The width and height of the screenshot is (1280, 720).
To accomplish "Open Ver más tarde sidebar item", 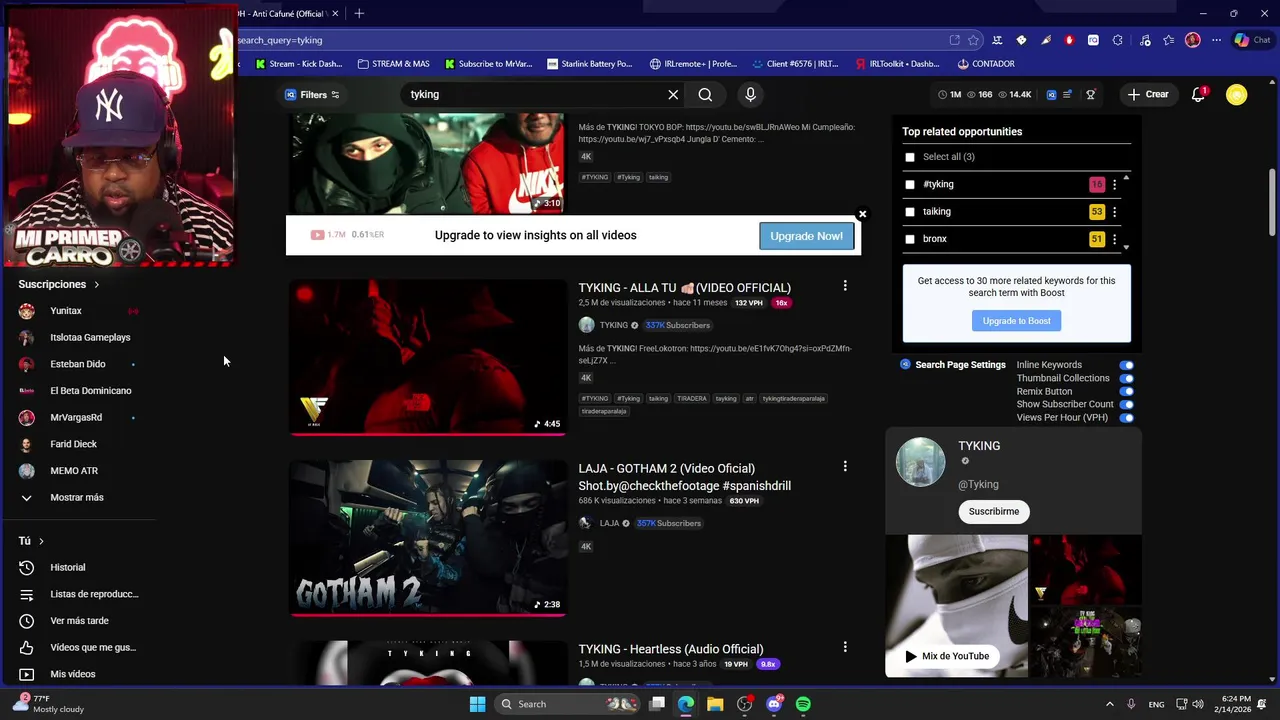I will click(80, 621).
